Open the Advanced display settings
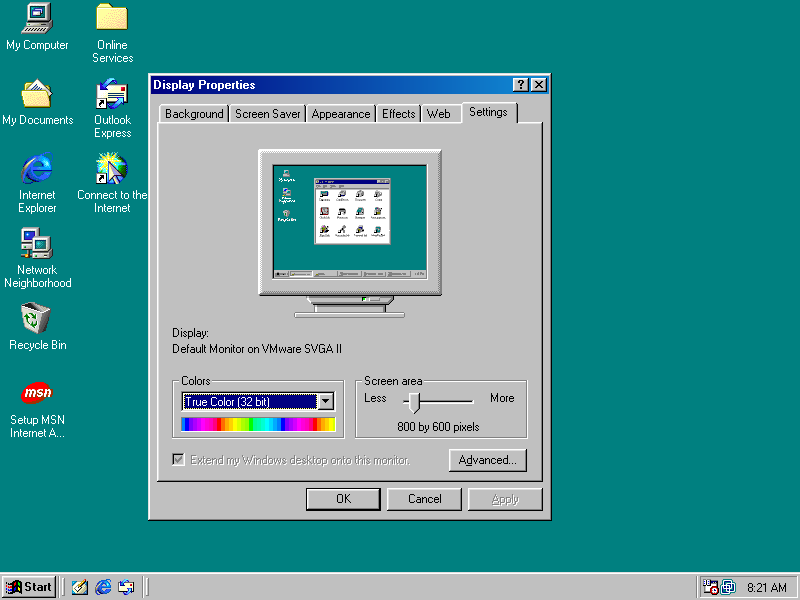Viewport: 800px width, 600px height. 488,460
